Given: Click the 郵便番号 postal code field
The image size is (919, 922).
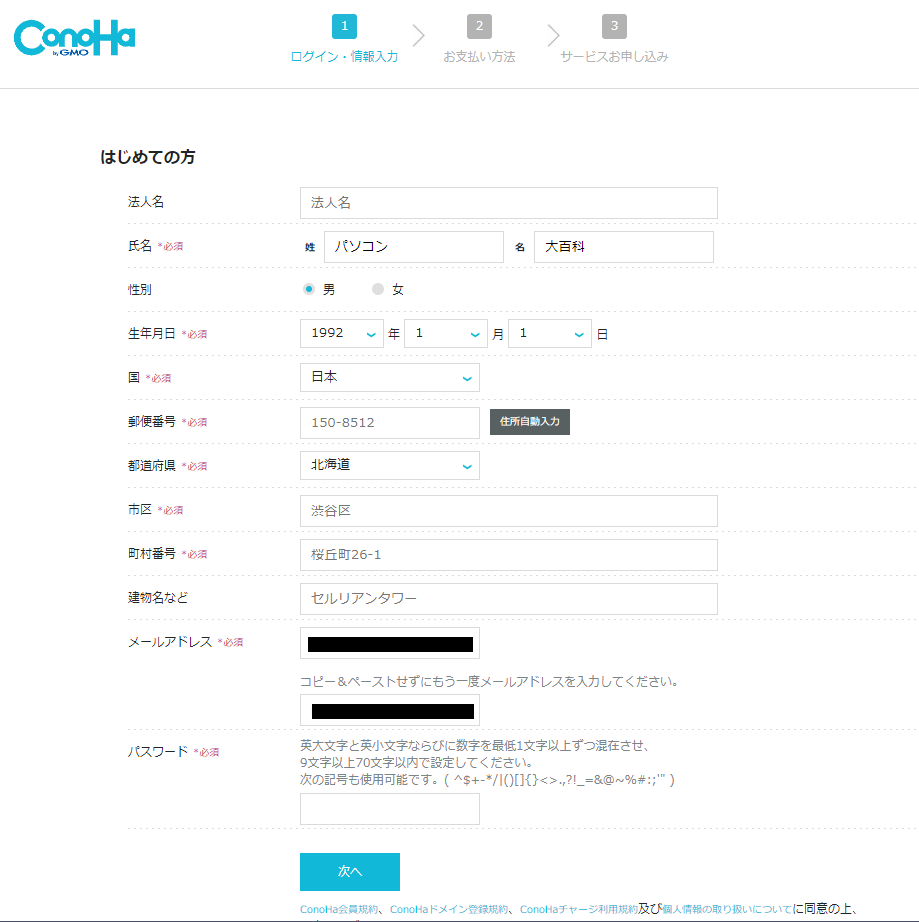Looking at the screenshot, I should (x=389, y=423).
